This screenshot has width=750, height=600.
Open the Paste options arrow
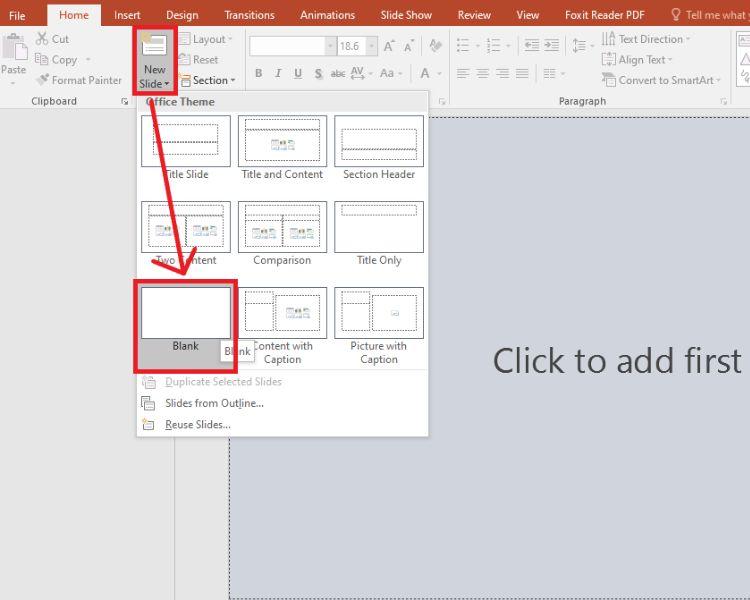13,83
